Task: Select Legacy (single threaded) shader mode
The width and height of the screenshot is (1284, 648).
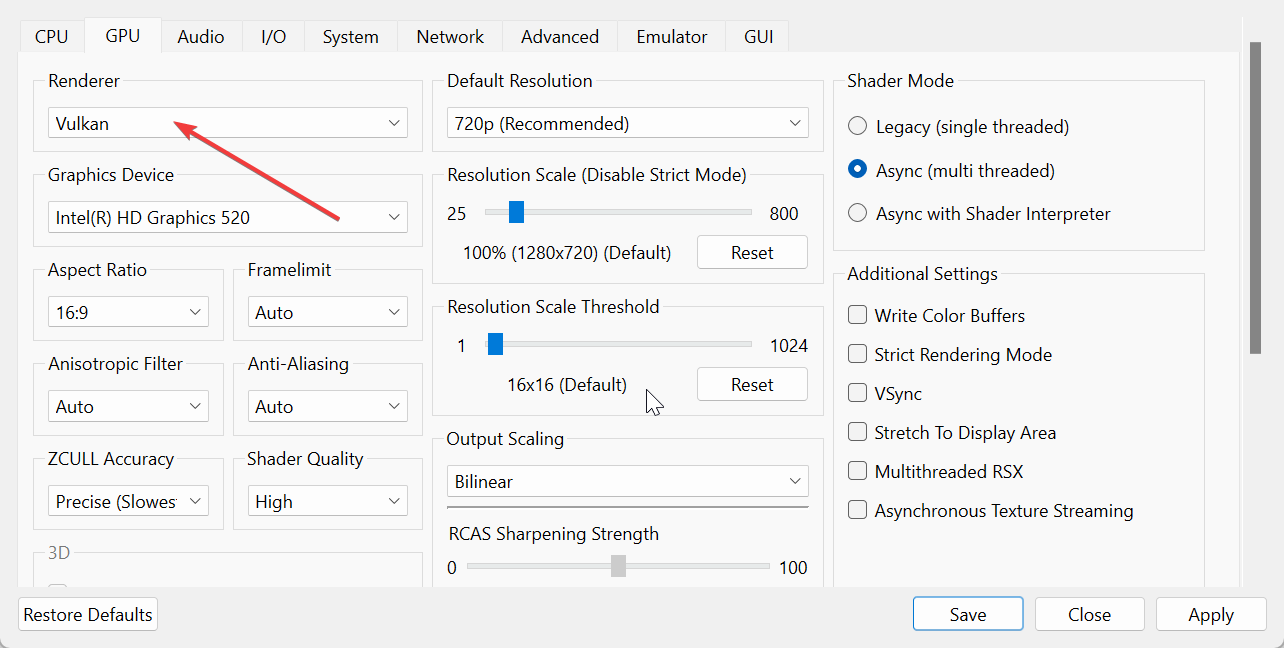Action: click(858, 127)
